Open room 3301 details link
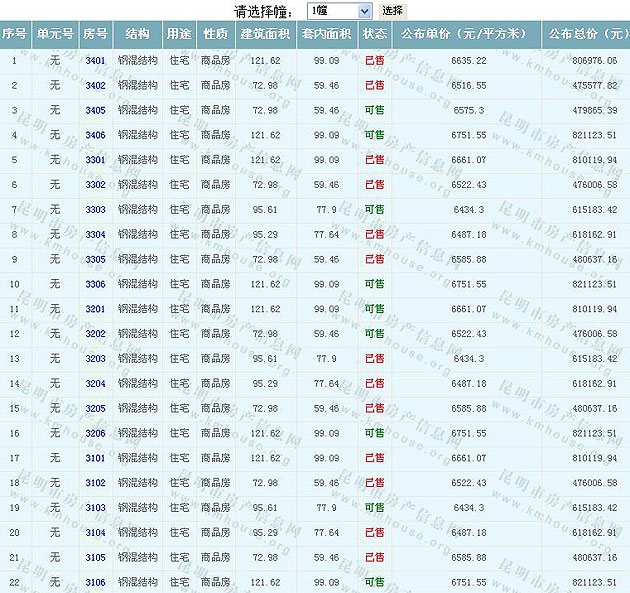 pyautogui.click(x=96, y=160)
